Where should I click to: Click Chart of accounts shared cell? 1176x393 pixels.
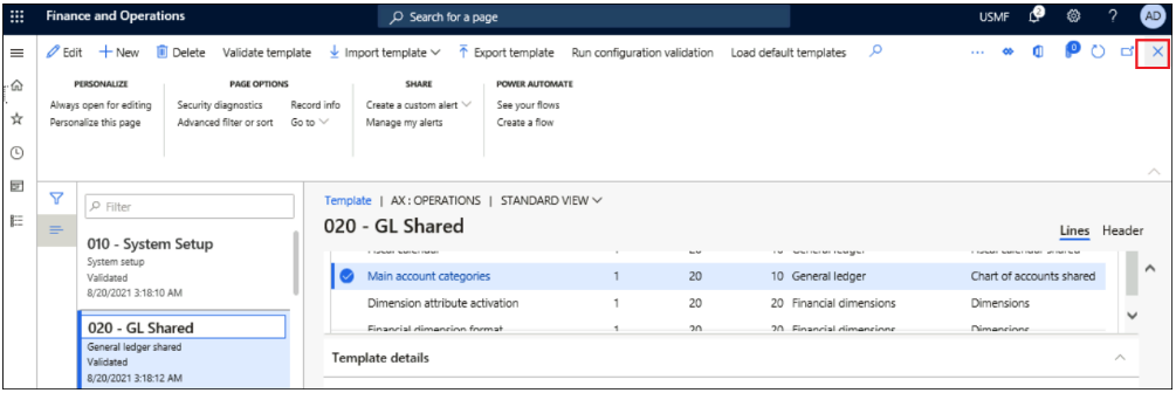point(1033,276)
